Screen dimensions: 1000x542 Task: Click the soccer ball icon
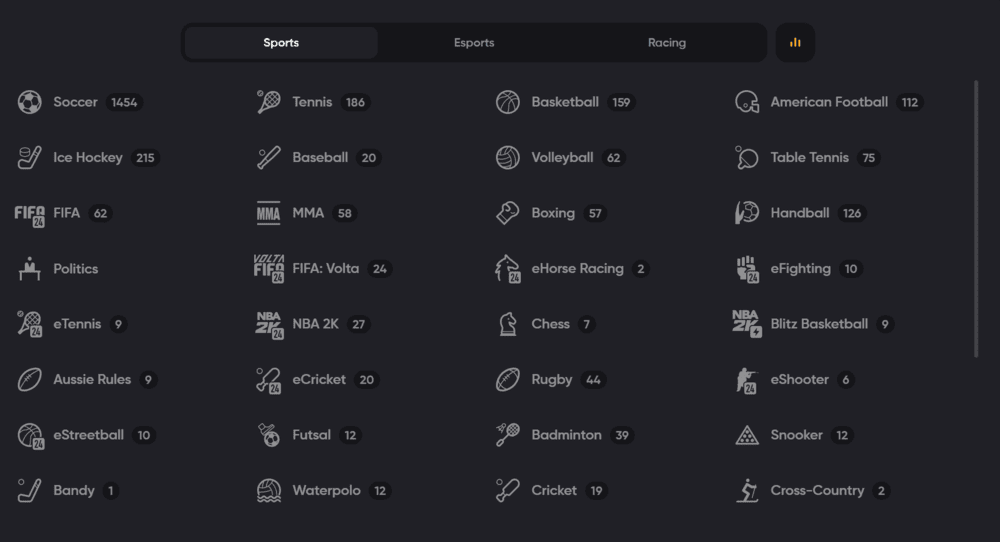[29, 102]
